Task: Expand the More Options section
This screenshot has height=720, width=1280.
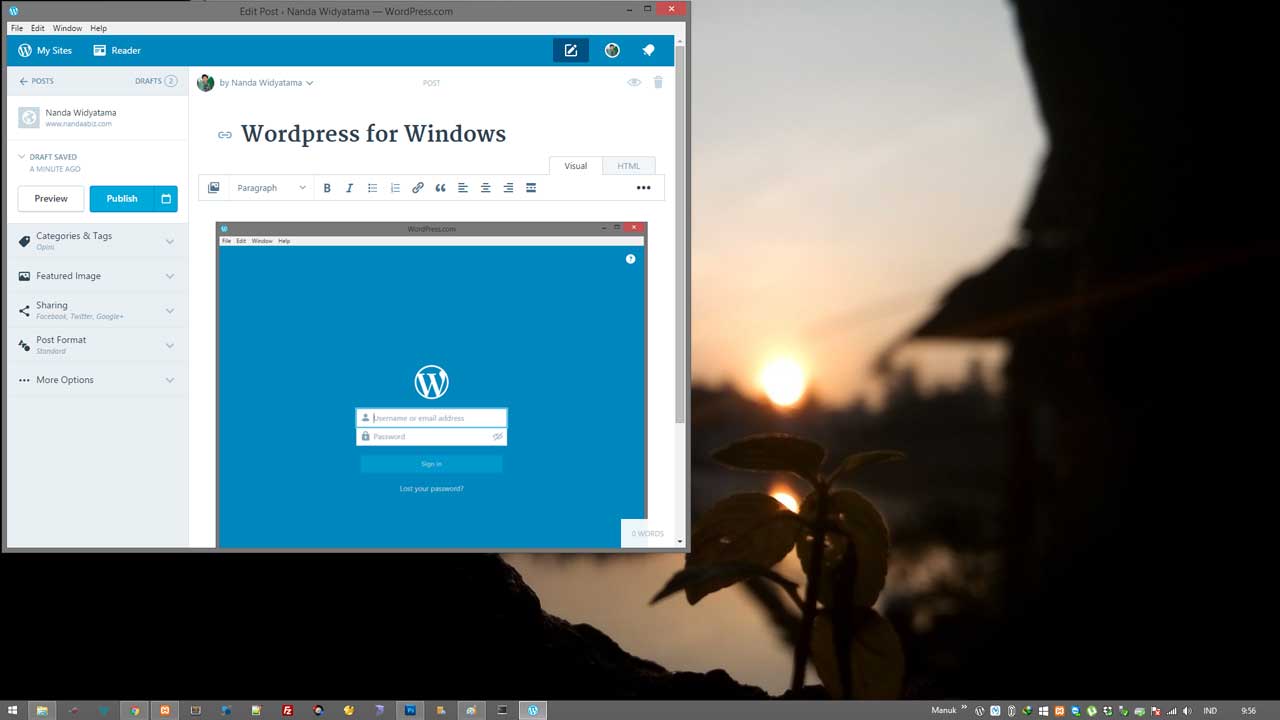Action: coord(97,380)
